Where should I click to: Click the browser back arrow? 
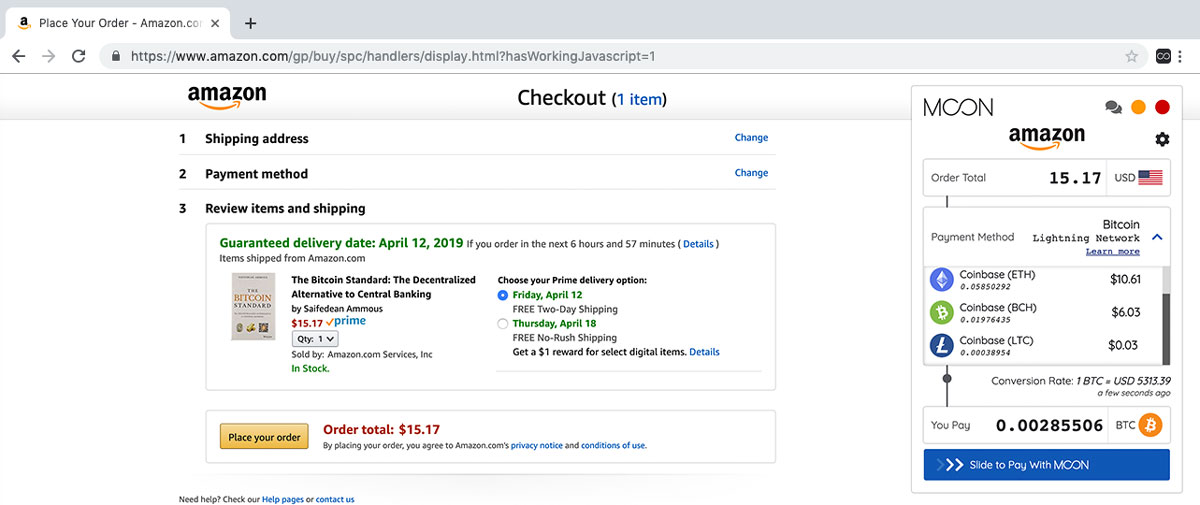point(18,56)
